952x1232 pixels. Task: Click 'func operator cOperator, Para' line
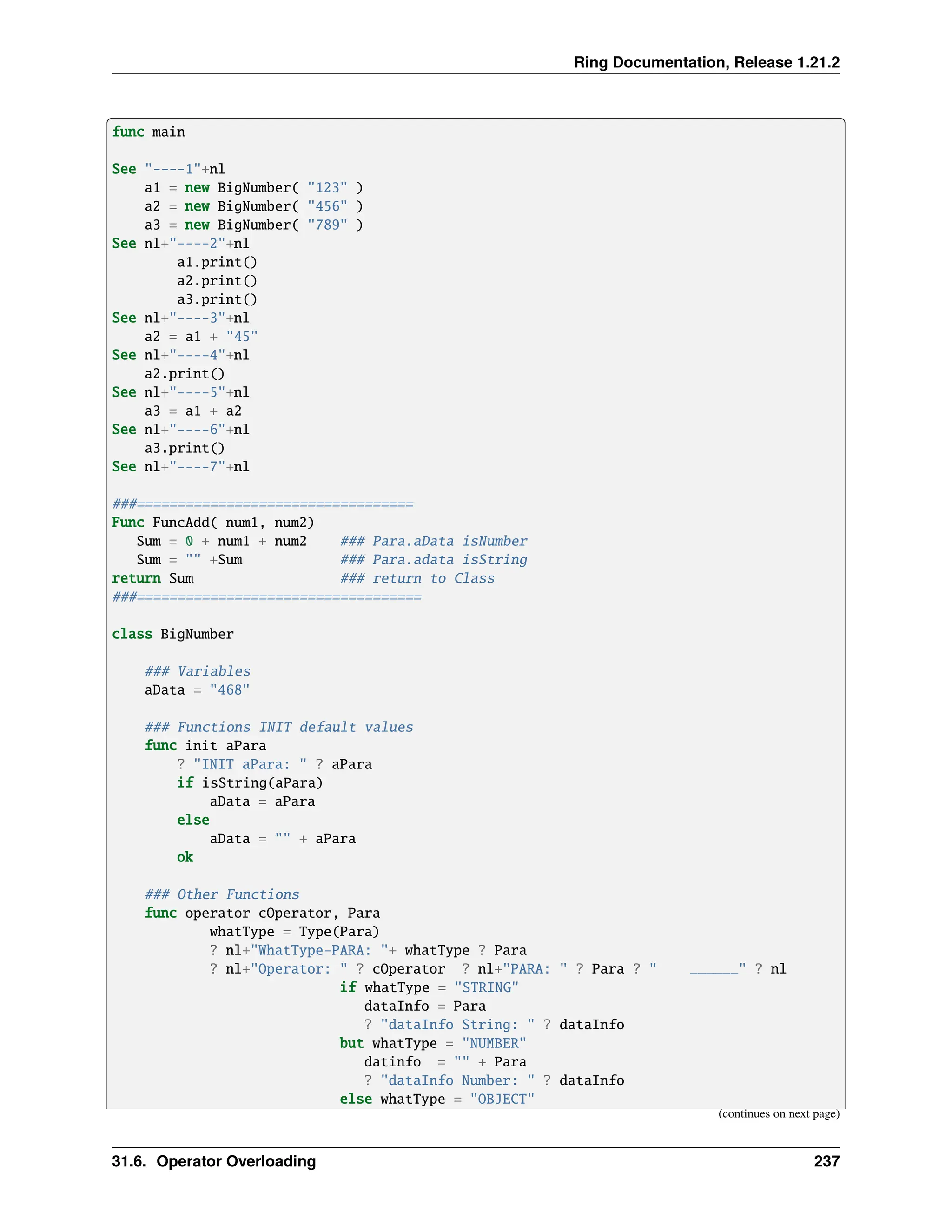tap(262, 913)
